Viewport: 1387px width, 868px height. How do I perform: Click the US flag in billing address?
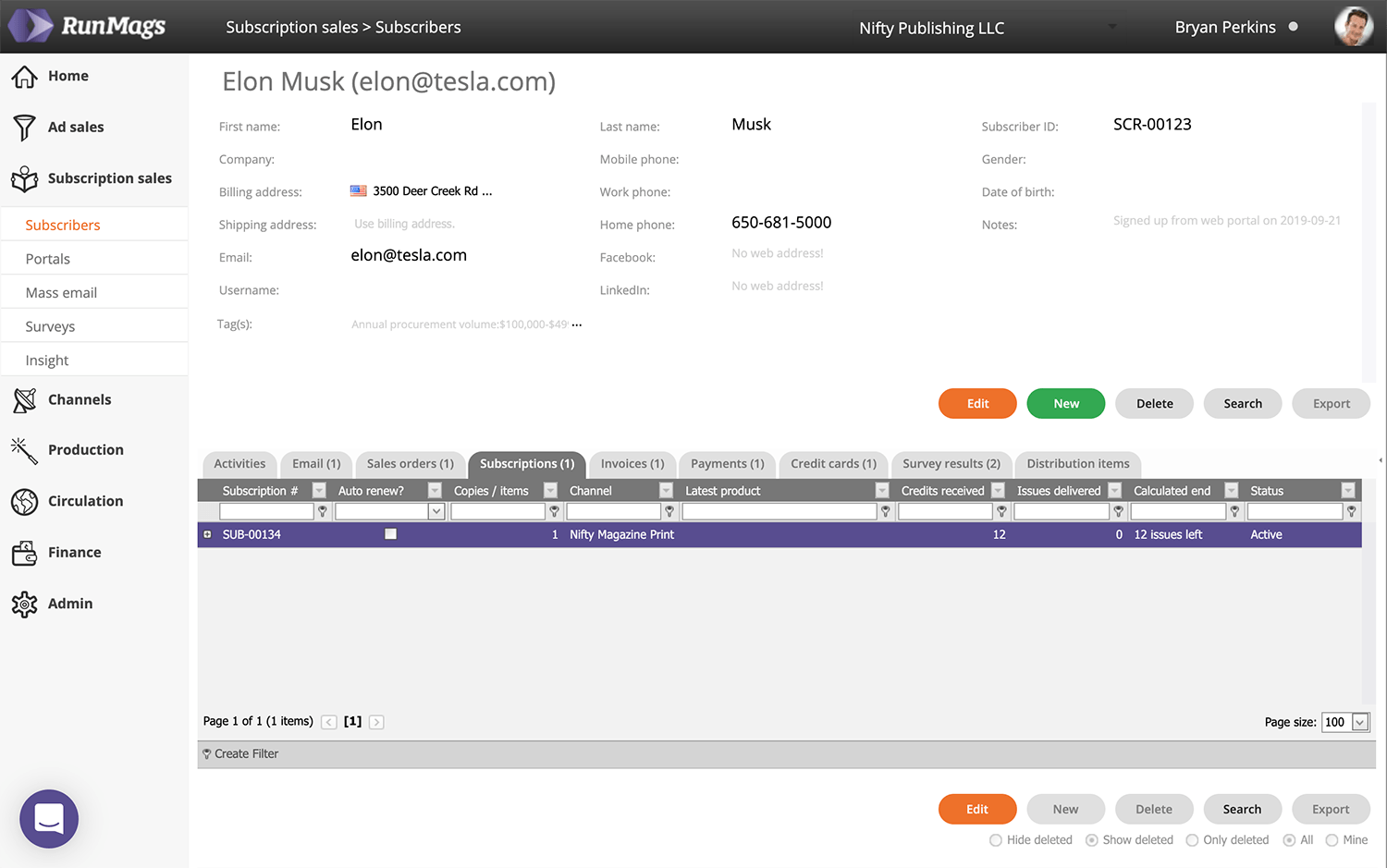coord(359,191)
